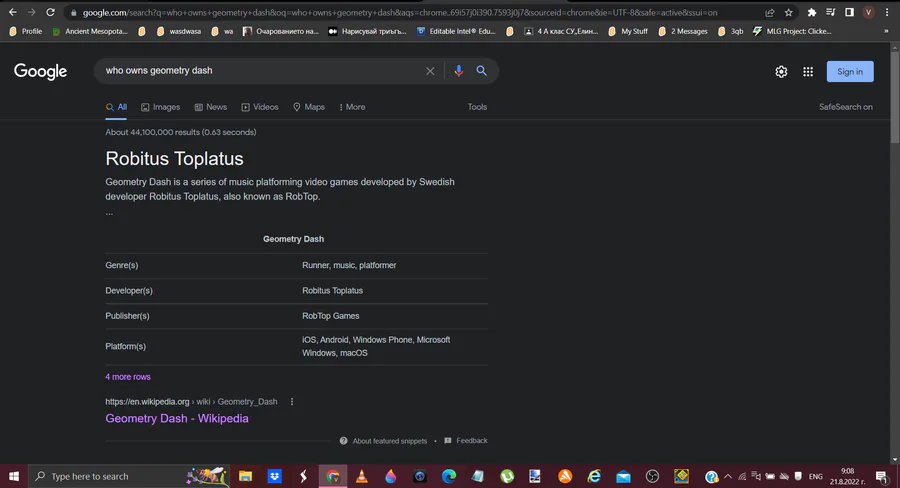900x488 pixels.
Task: Send Feedback on the featured snippet
Action: 466,440
